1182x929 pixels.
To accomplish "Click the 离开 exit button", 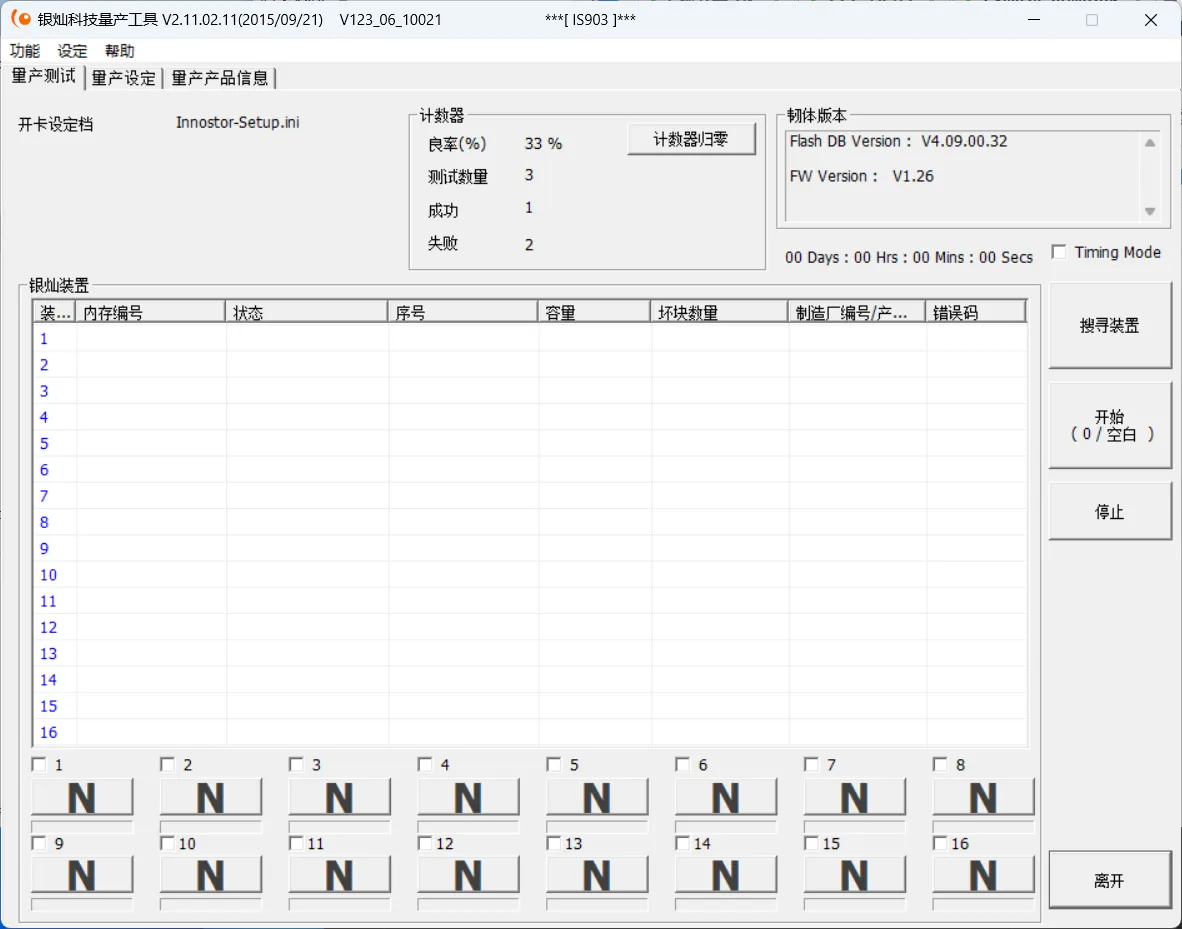I will pos(1110,880).
